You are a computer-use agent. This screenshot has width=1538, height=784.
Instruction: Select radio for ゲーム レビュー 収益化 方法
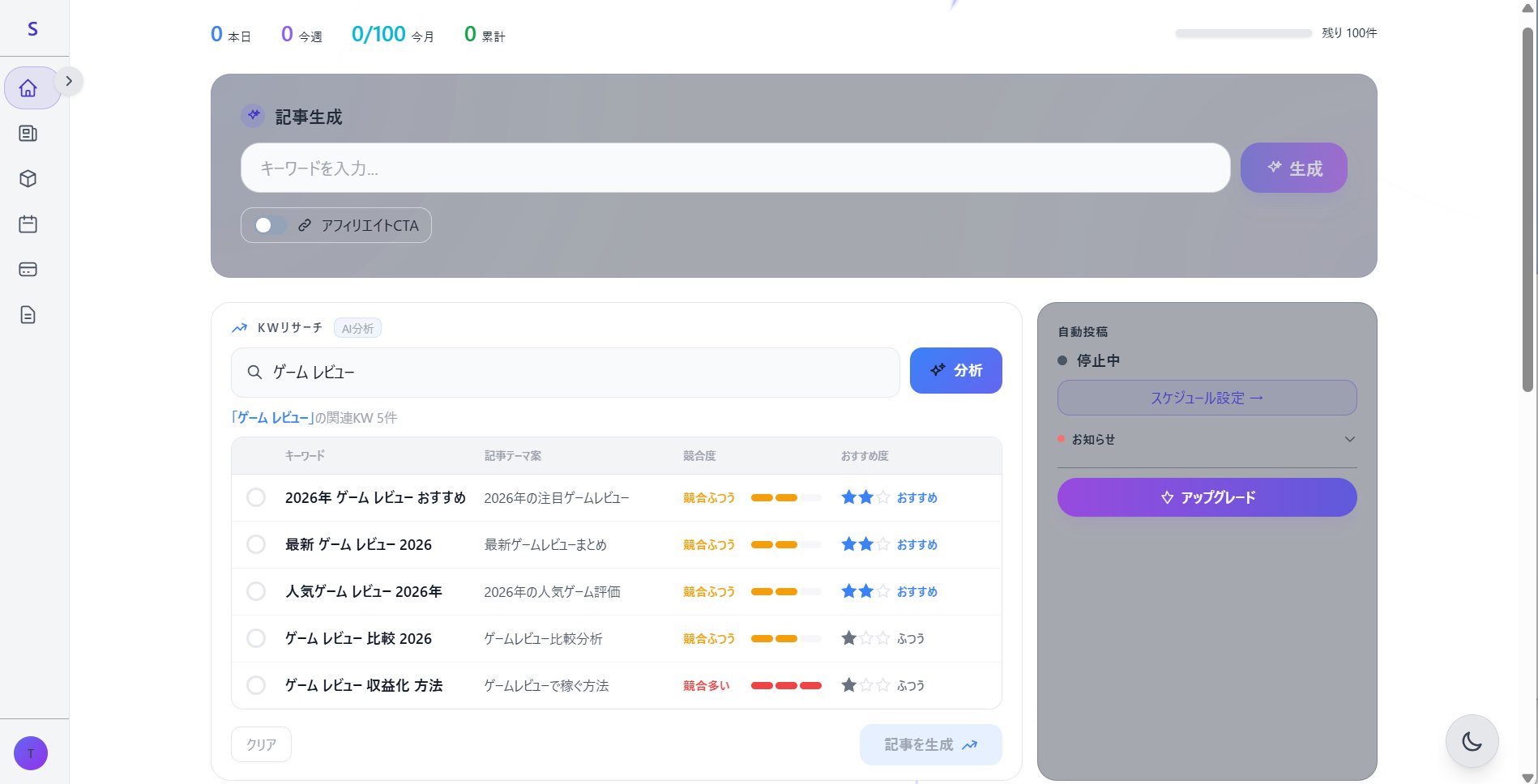click(x=256, y=685)
